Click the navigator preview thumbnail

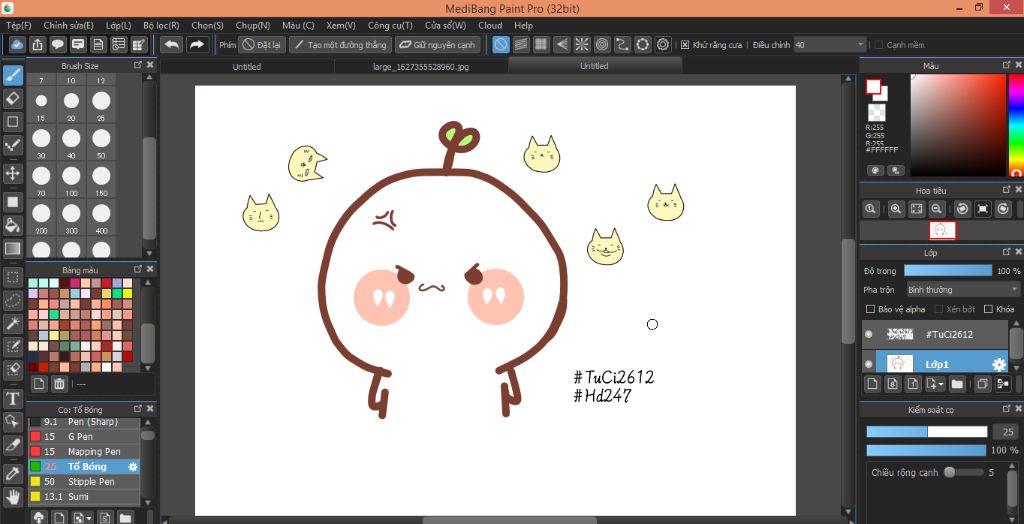pos(942,231)
